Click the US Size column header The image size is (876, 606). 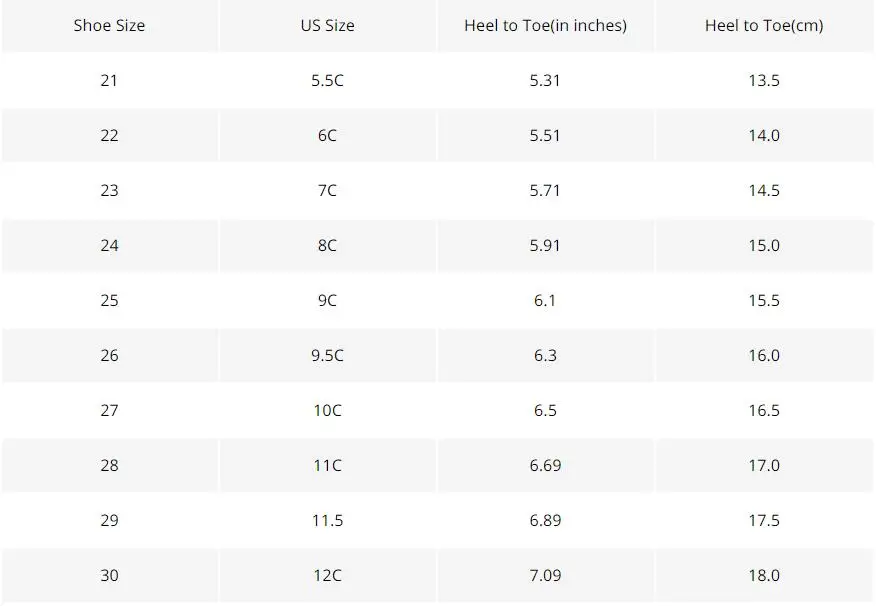(x=327, y=26)
